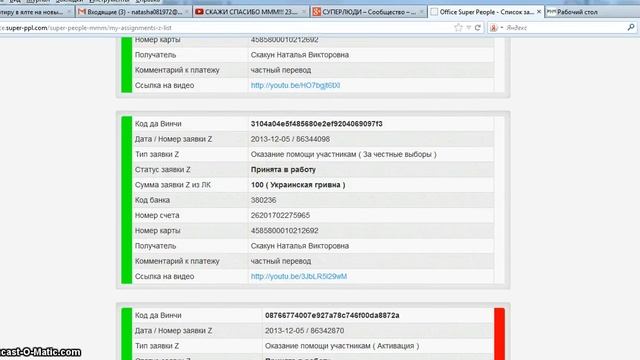640x360 pixels.
Task: Click the date 2013-12-05 / 86342870
Action: coord(304,331)
